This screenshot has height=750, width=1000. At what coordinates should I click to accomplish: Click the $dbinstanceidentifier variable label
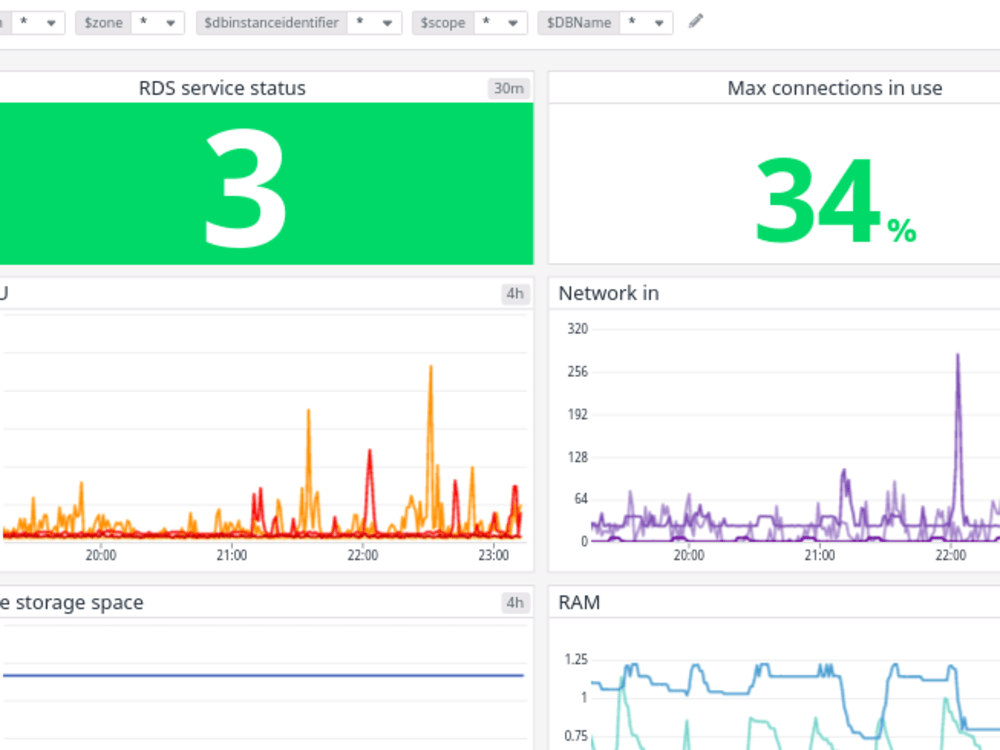coord(272,23)
